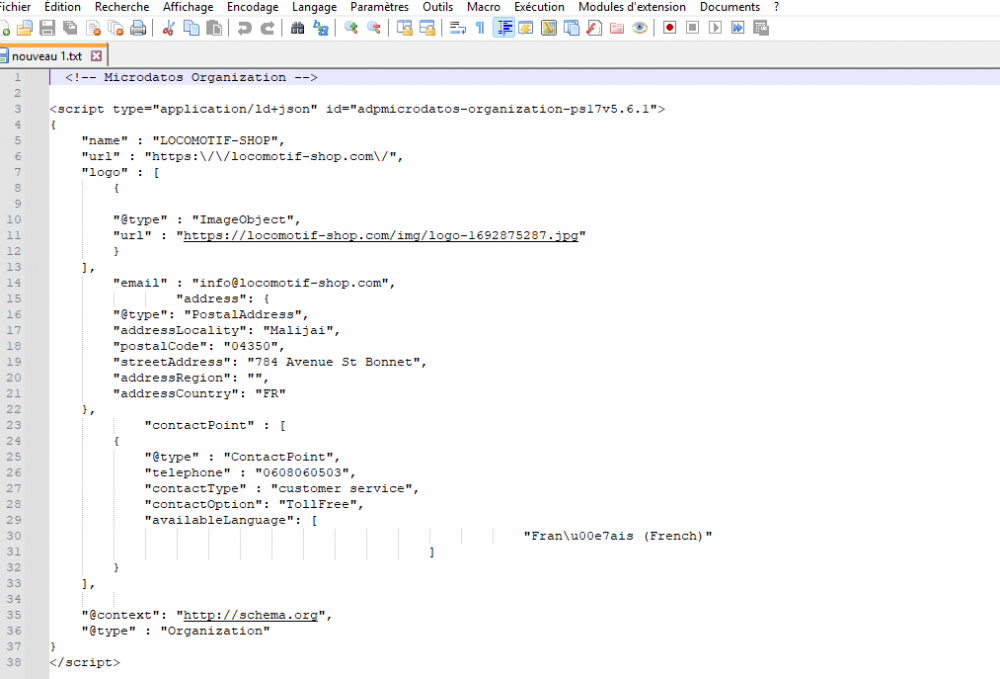Viewport: 1000px width, 679px height.
Task: Open the Documents menu
Action: tap(730, 7)
